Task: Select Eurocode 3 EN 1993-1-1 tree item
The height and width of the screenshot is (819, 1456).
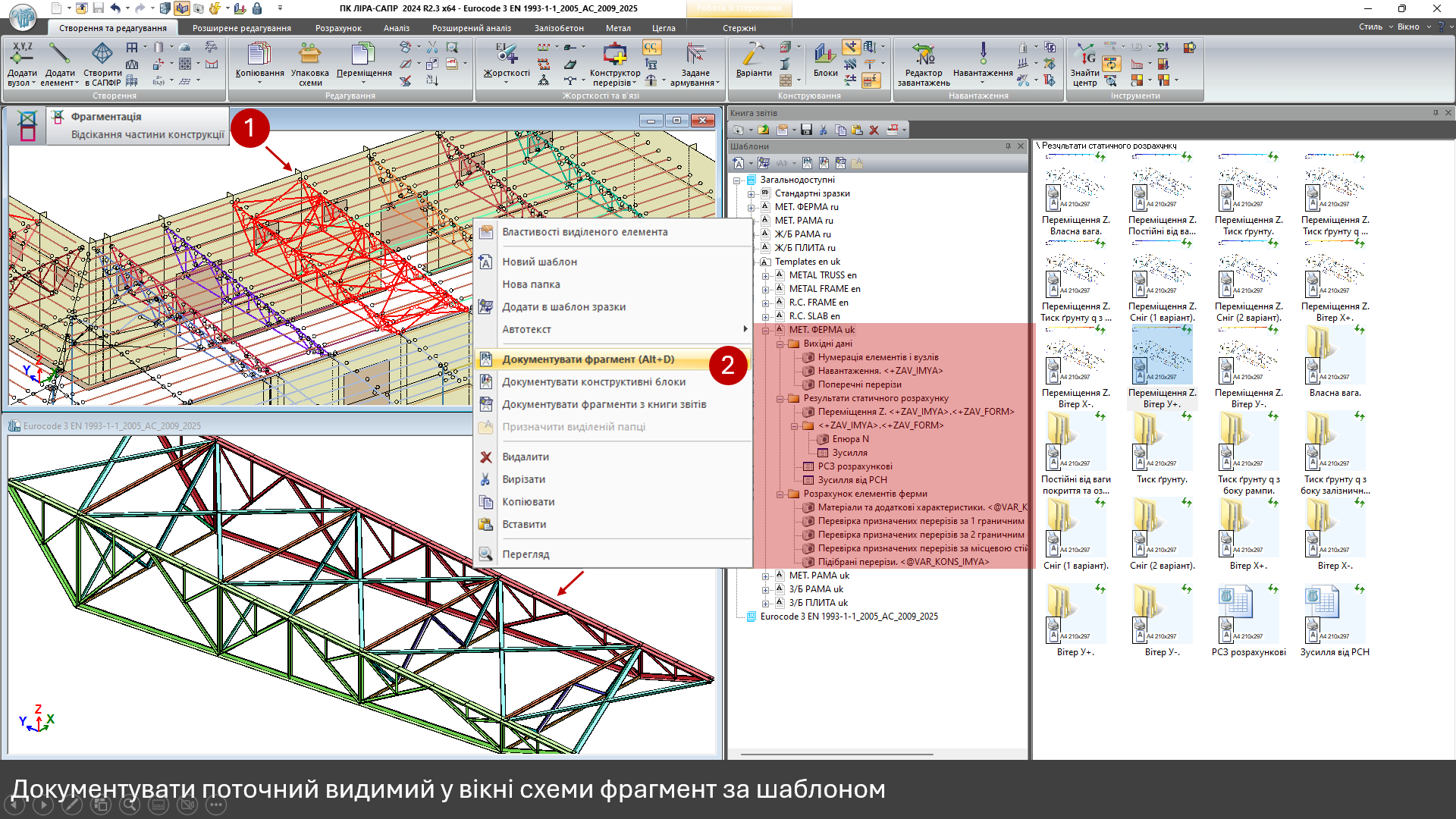Action: pyautogui.click(x=848, y=617)
